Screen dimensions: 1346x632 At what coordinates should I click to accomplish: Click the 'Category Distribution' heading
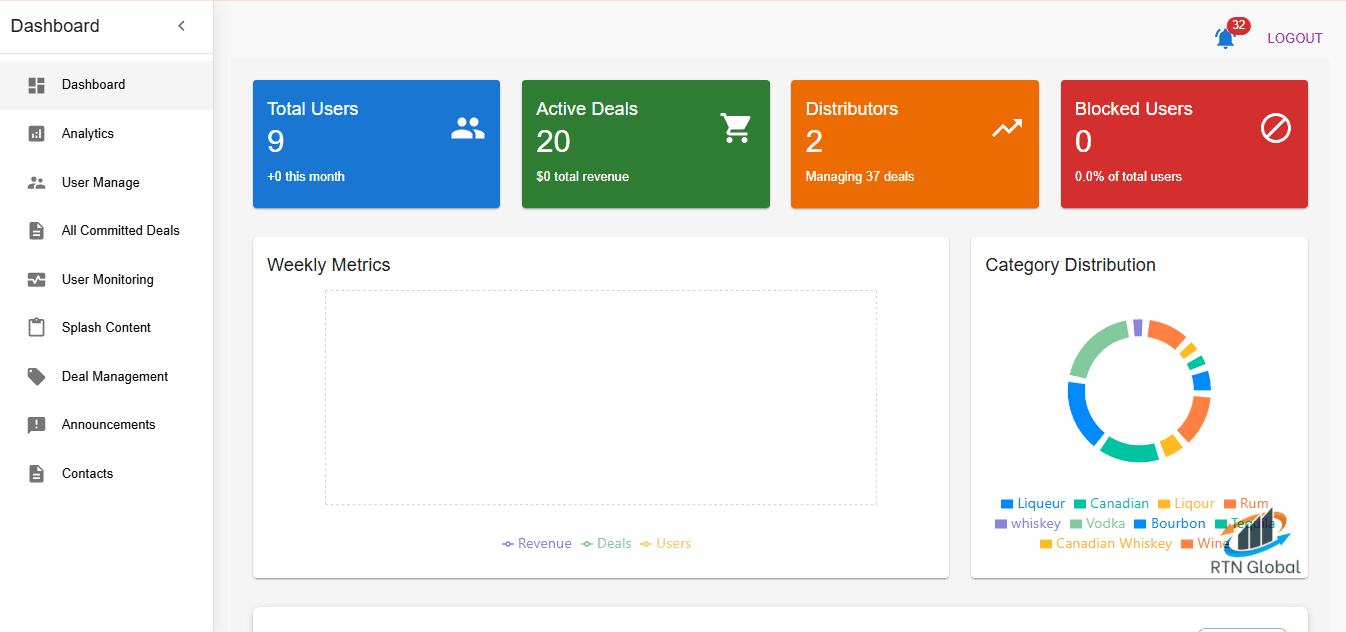pyautogui.click(x=1070, y=265)
